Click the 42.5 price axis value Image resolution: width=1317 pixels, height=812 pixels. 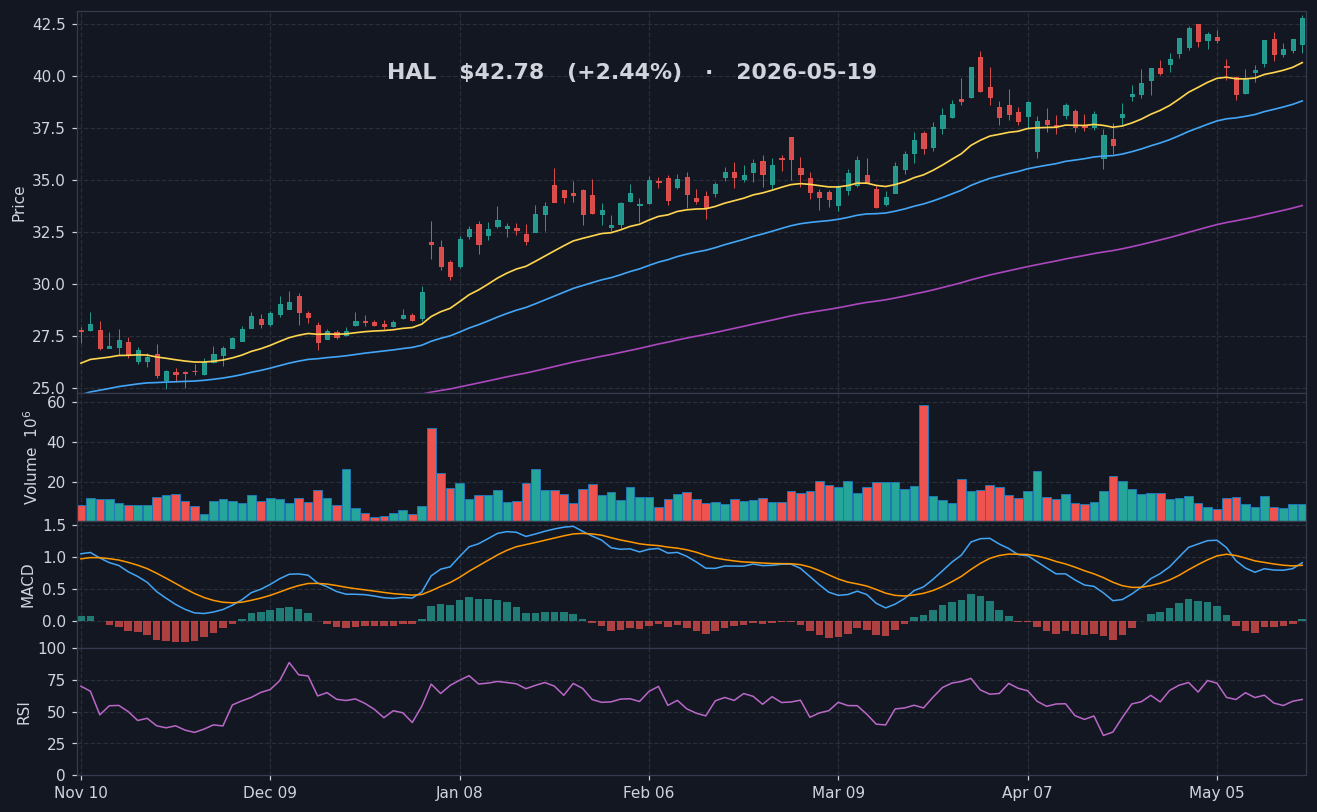(x=49, y=24)
